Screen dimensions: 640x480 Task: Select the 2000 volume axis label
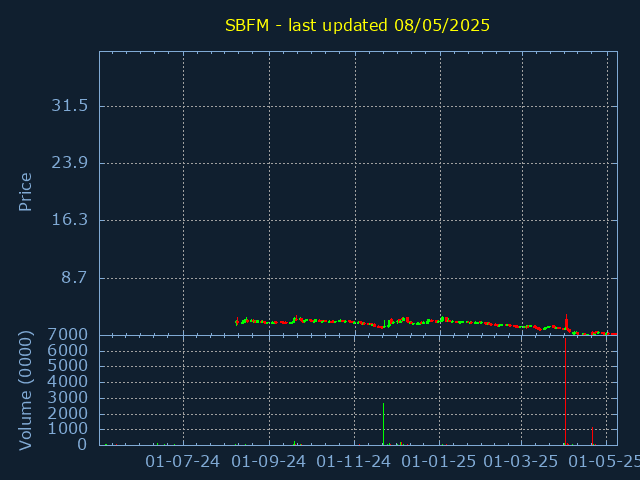coord(67,413)
